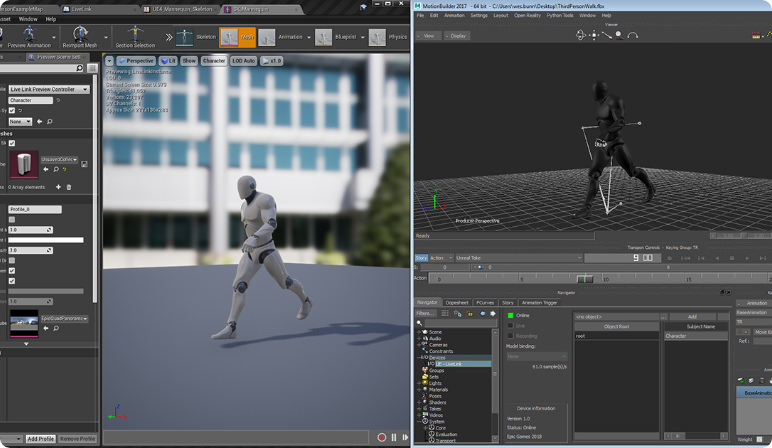Delete array elements with trash icon
This screenshot has width=772, height=448.
pos(69,187)
